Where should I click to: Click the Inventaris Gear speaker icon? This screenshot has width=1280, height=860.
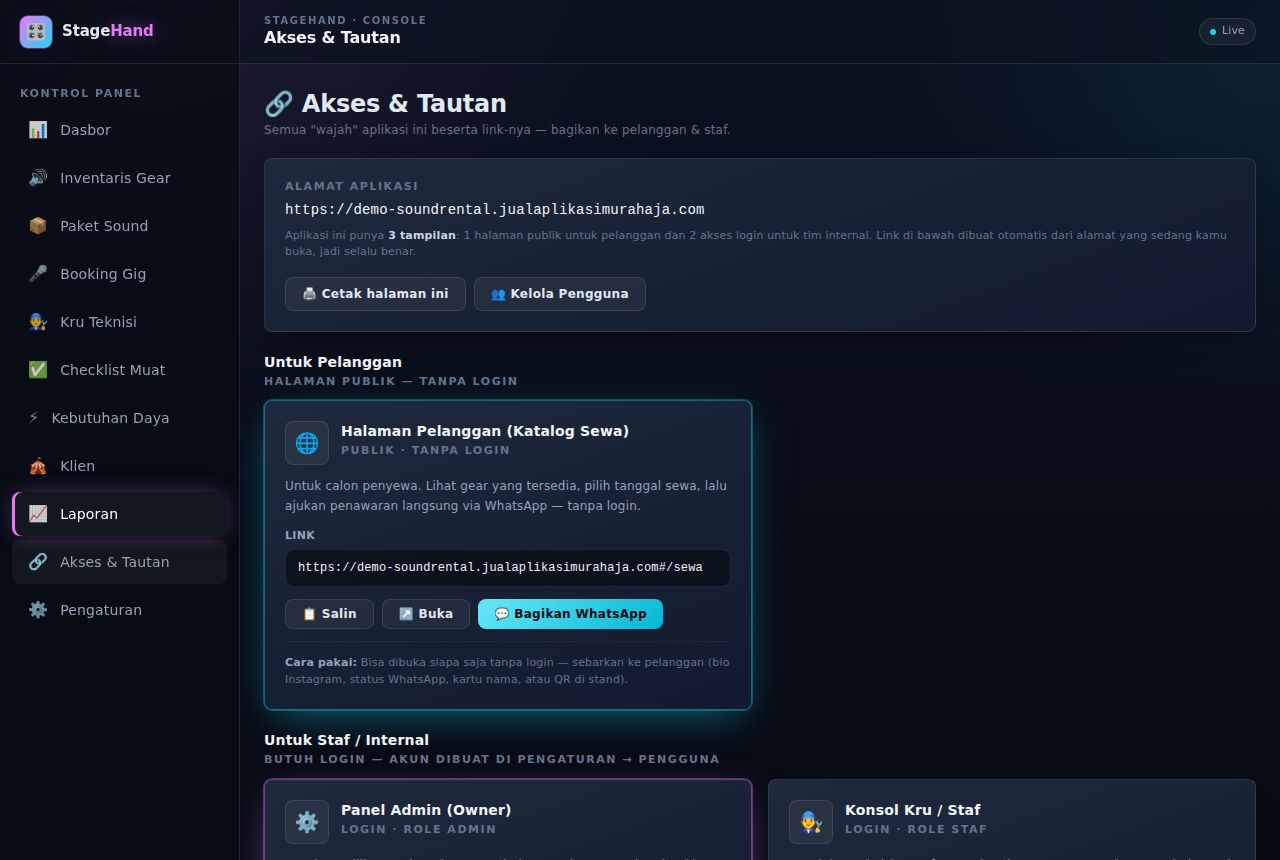[38, 178]
